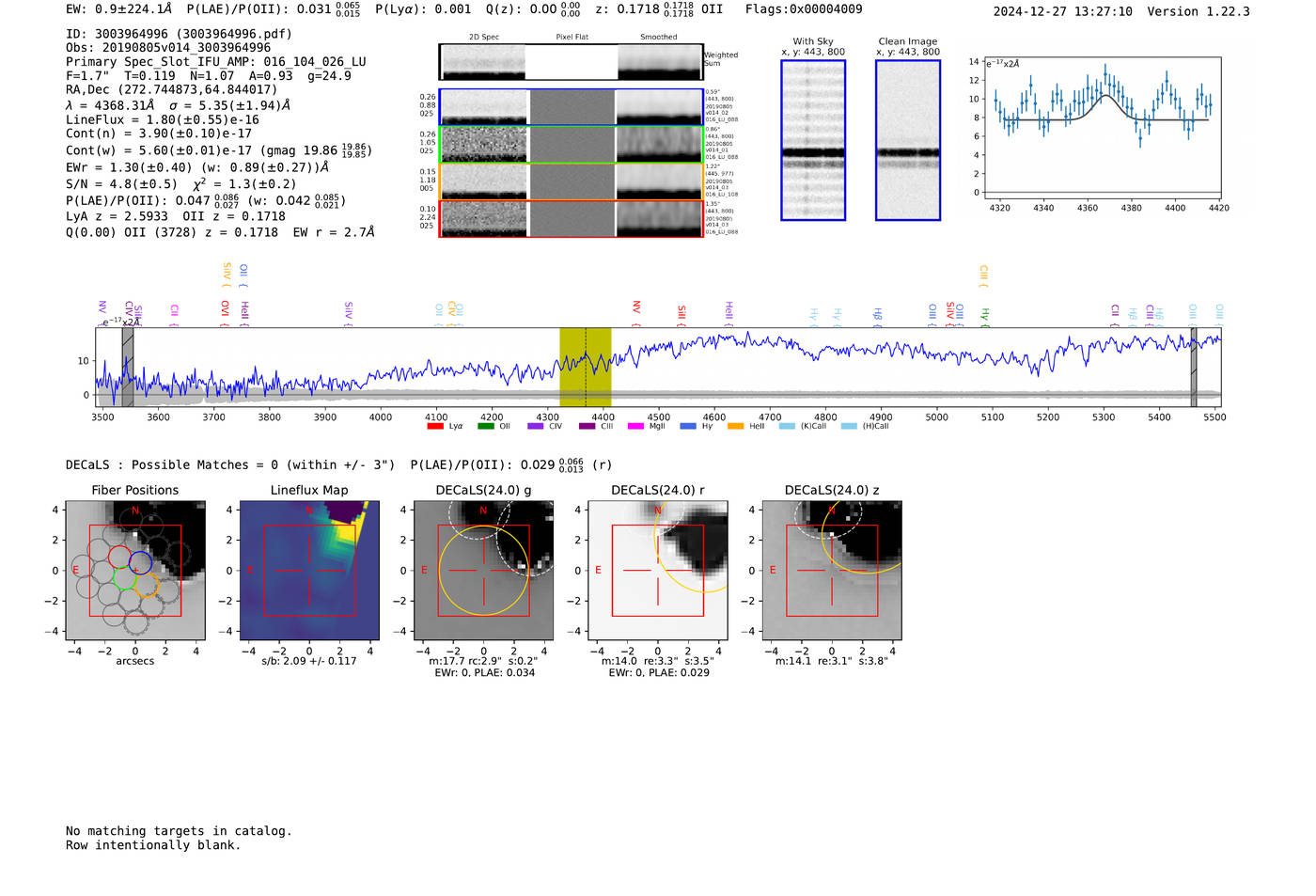1316x896 pixels.
Task: Select the blue-bordered 2D spectrum row
Action: 572,107
